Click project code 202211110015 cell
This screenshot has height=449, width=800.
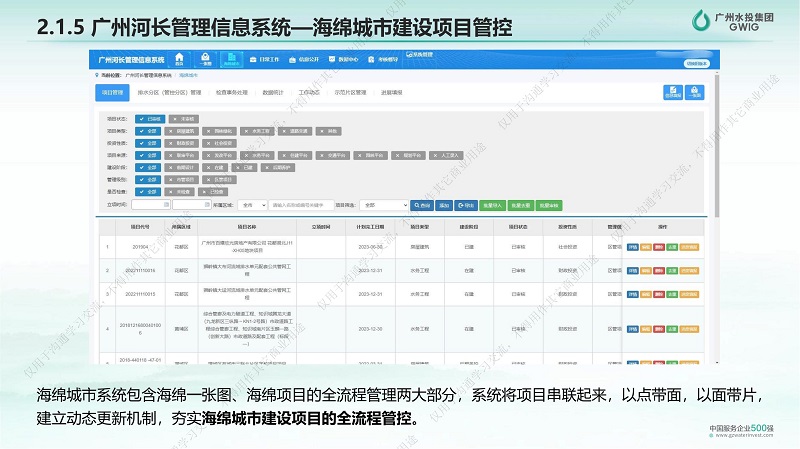(140, 294)
